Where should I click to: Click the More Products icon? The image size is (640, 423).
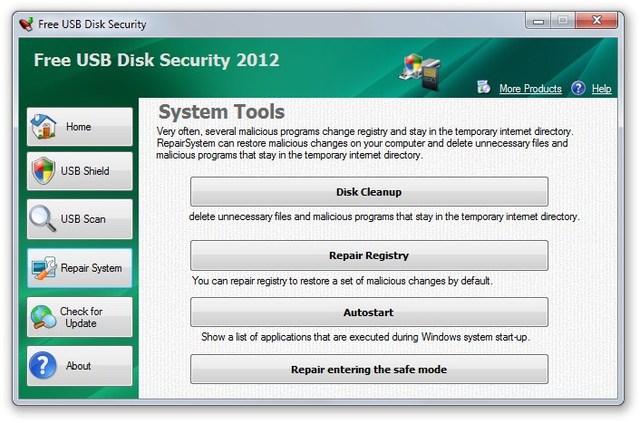click(484, 87)
